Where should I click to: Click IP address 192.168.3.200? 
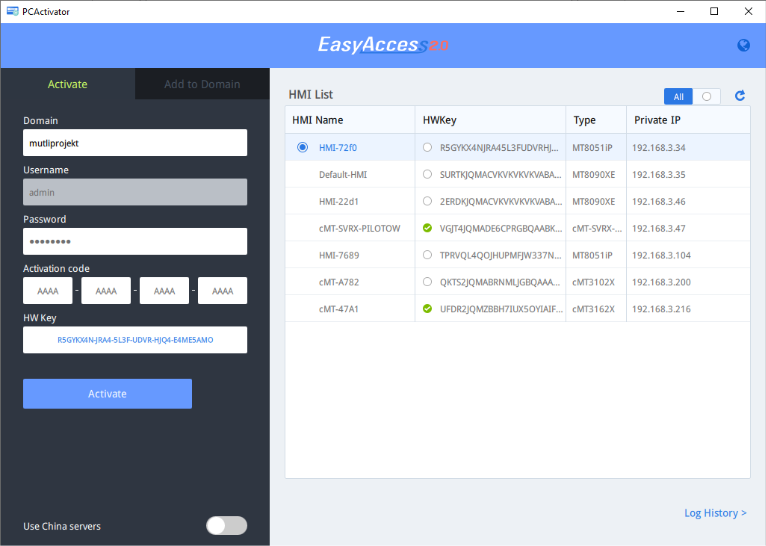[x=661, y=282]
